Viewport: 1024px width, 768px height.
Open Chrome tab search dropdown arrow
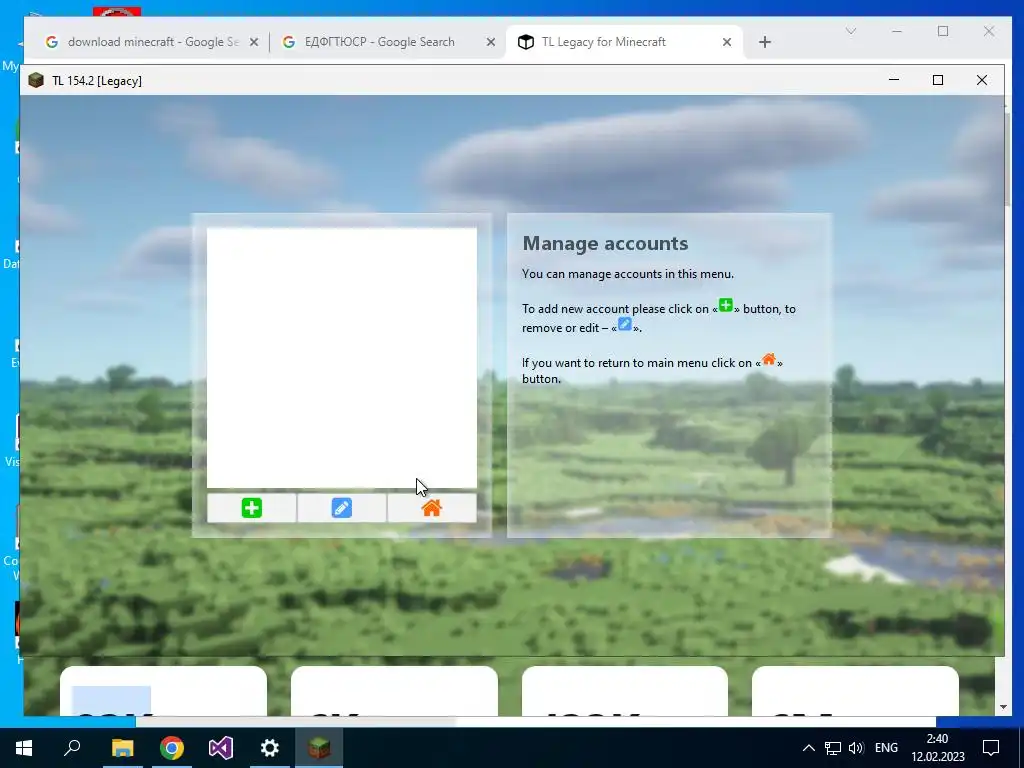click(850, 31)
